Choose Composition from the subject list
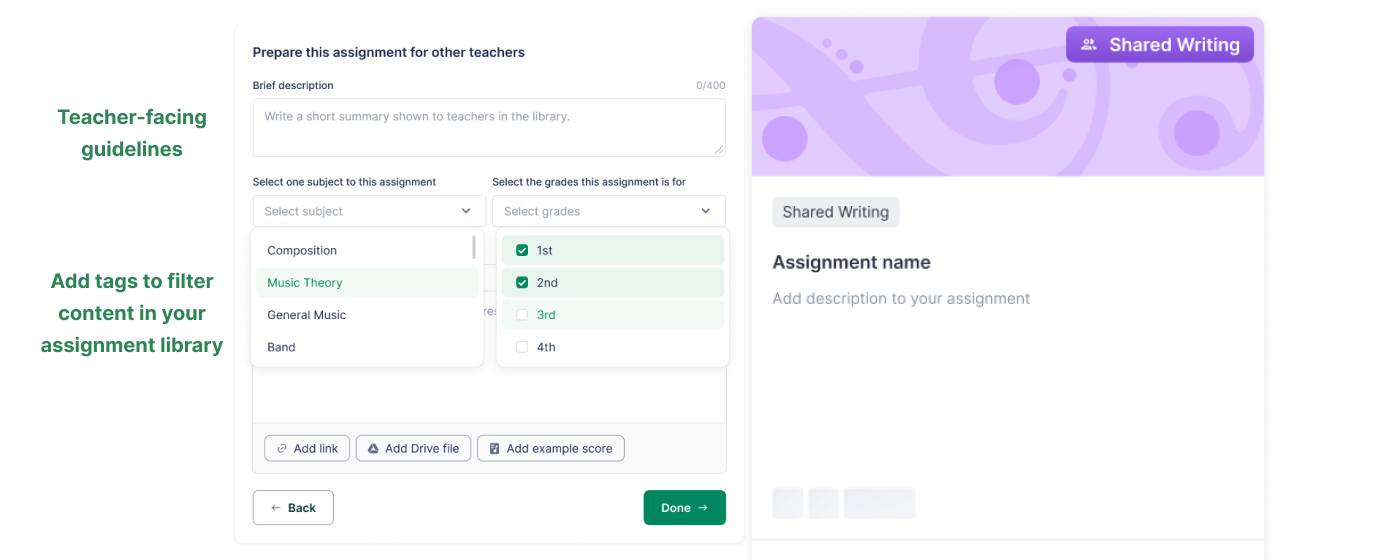 [x=302, y=251]
